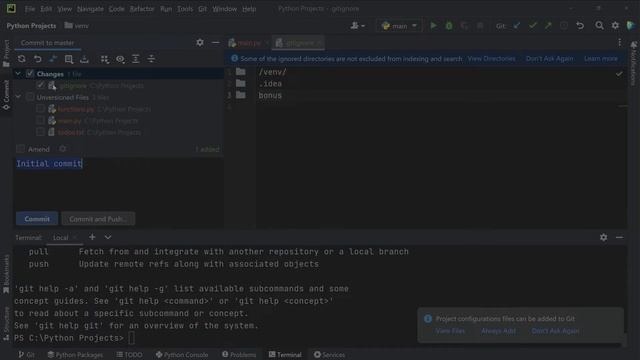This screenshot has height=360, width=640.
Task: Open the Group By icon in Commit toolbar
Action: (105, 59)
